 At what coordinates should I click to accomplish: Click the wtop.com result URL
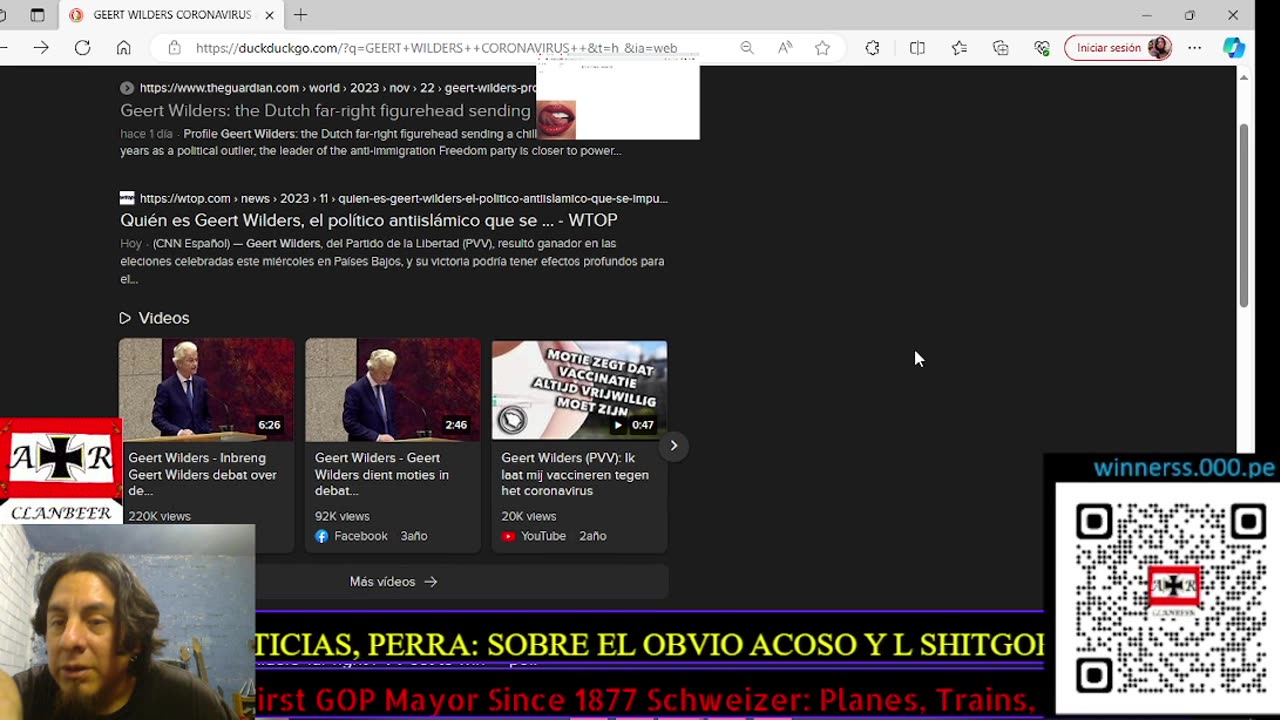coord(403,198)
